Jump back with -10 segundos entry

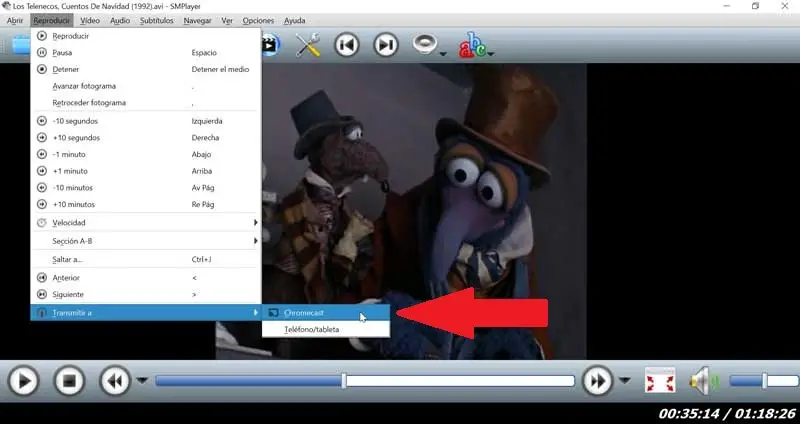click(146, 121)
